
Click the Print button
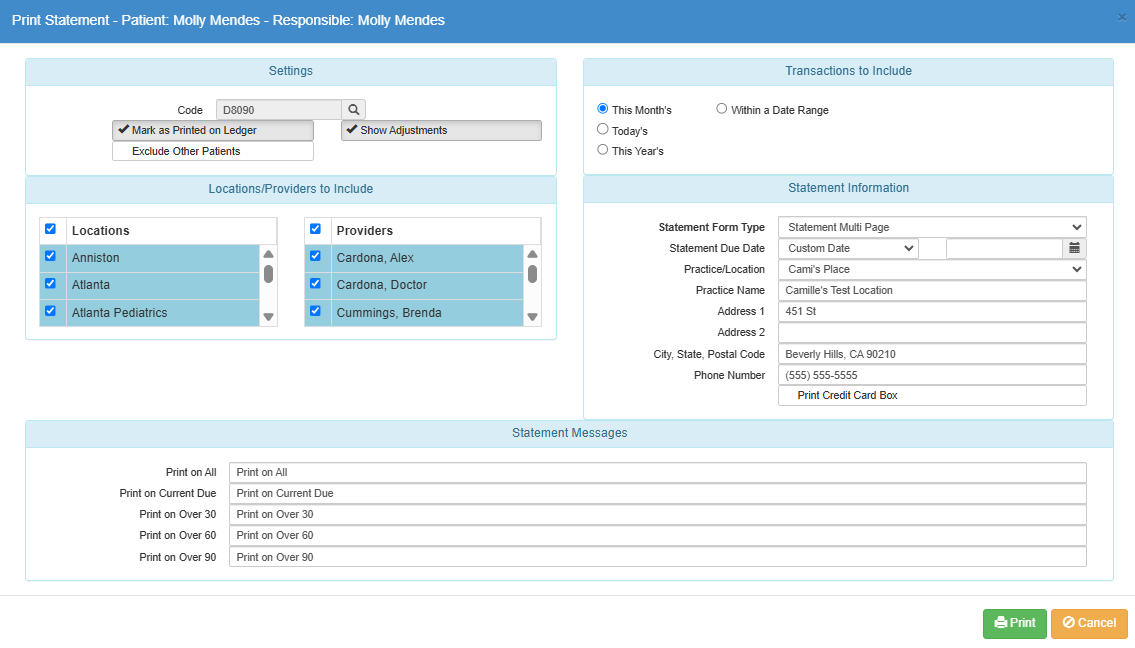(x=1015, y=623)
